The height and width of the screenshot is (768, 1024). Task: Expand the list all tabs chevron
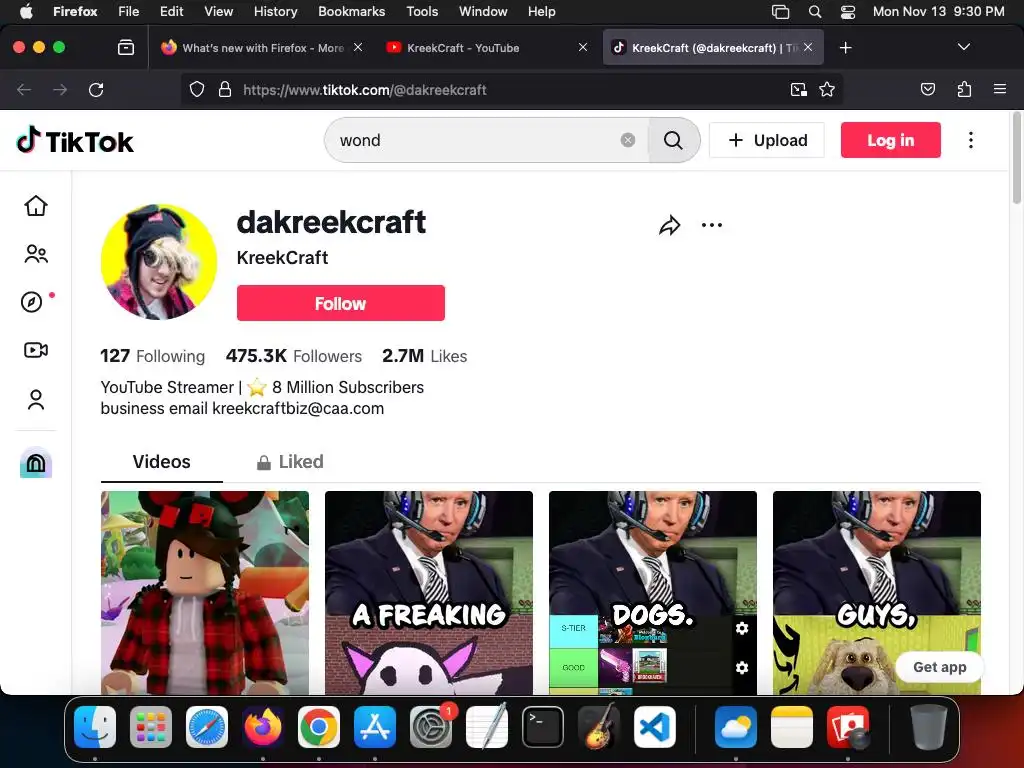pyautogui.click(x=963, y=47)
